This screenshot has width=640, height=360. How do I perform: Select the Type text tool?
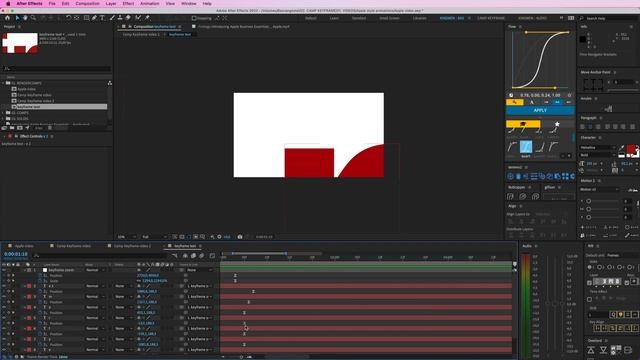point(102,18)
